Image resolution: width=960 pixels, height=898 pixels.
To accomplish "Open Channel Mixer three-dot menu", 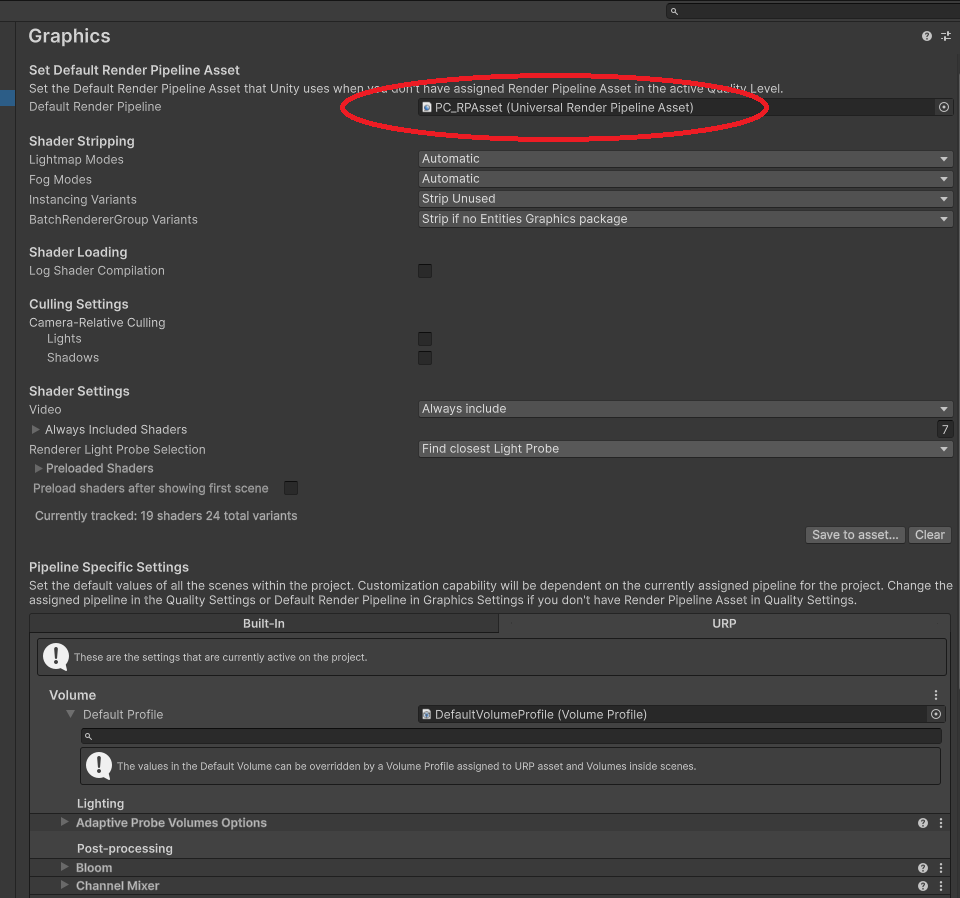I will pos(940,886).
